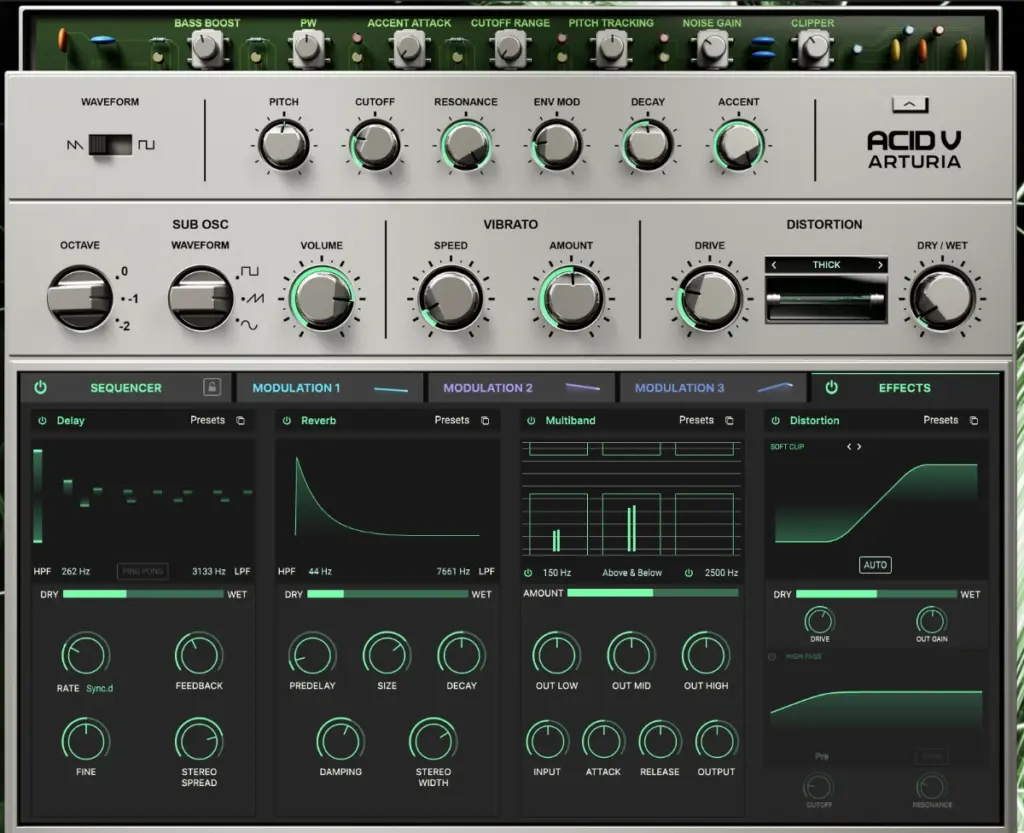The height and width of the screenshot is (833, 1024).
Task: Click the PITCH knob
Action: coord(283,145)
